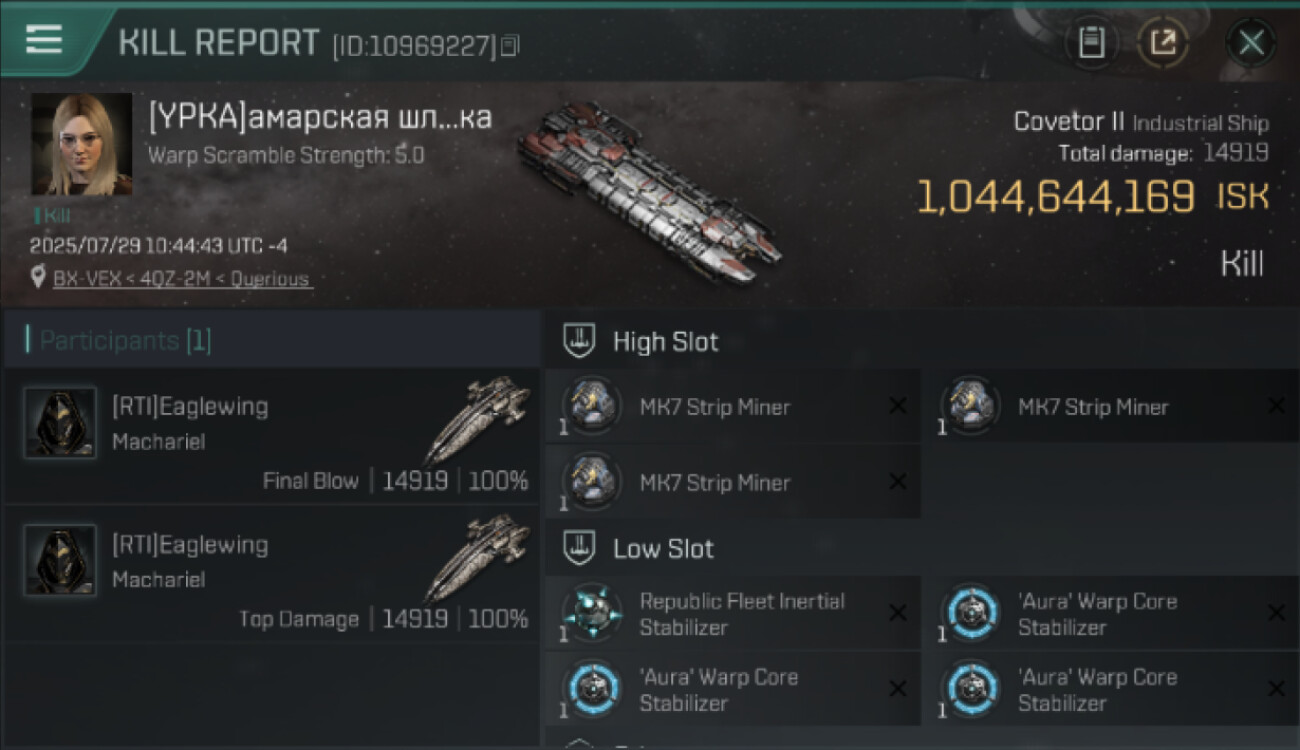Click the clipboard icon in the header
This screenshot has height=750, width=1300.
[1091, 42]
